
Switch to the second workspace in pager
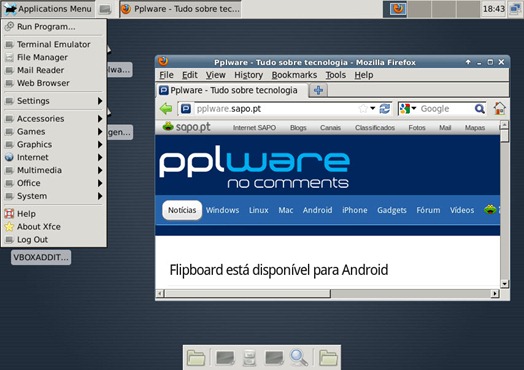pyautogui.click(x=419, y=9)
